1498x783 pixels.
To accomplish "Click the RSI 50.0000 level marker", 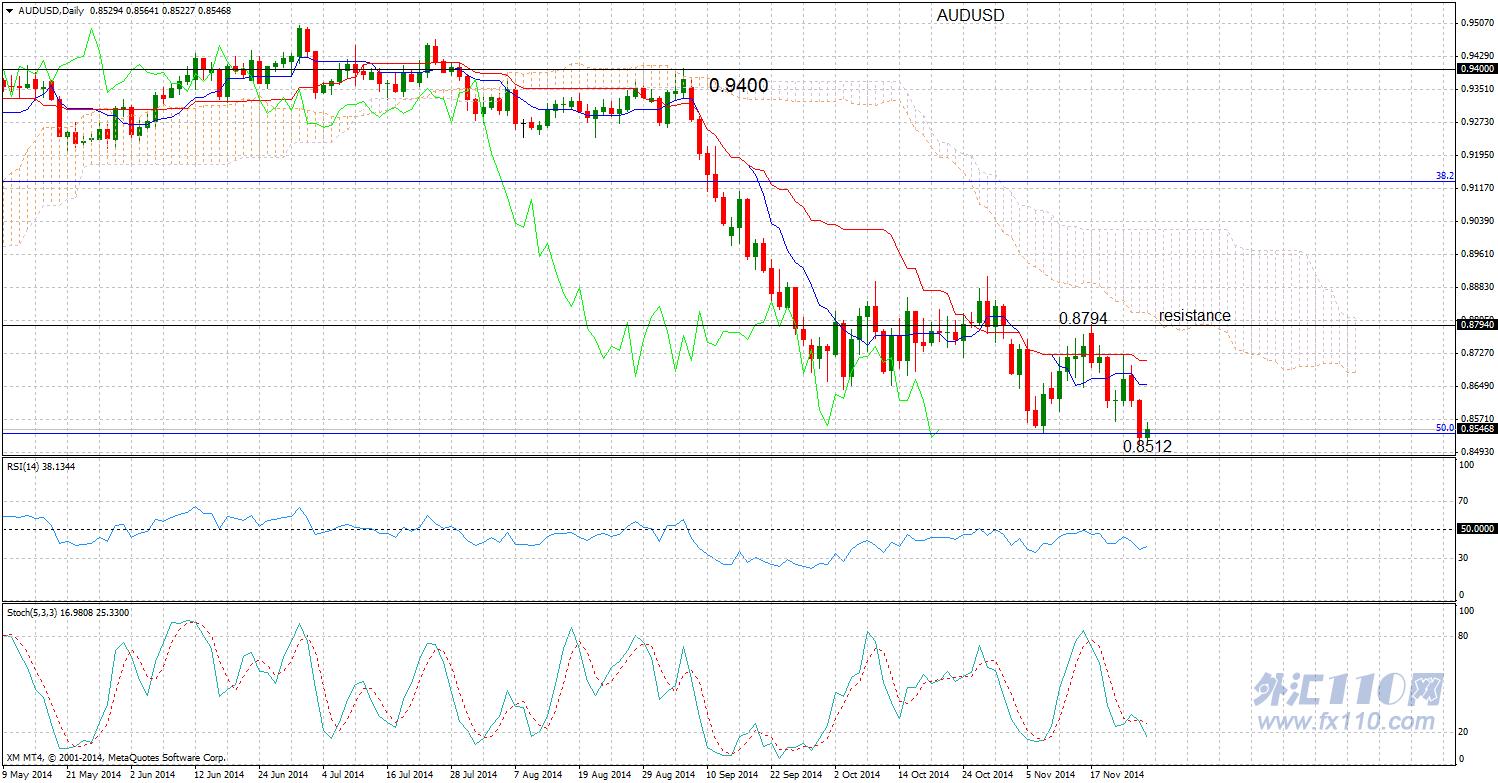I will [1477, 528].
